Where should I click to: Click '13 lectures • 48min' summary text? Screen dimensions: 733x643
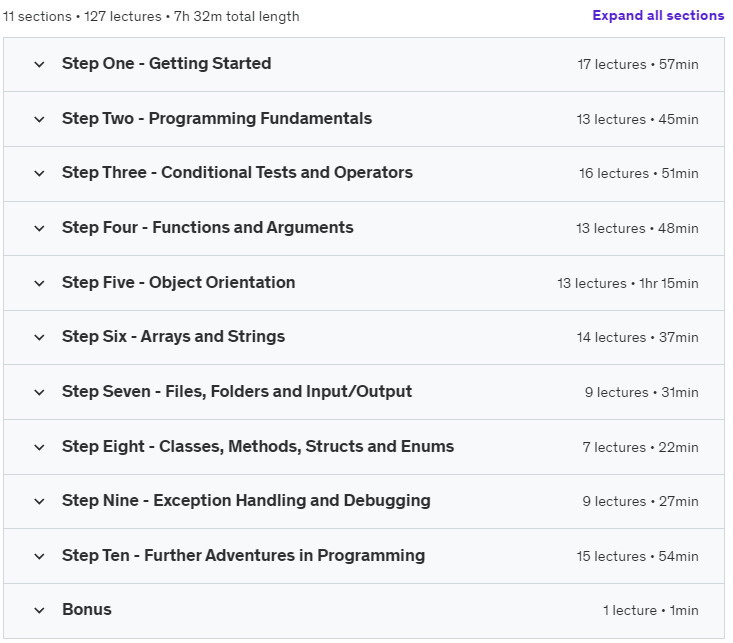point(637,229)
